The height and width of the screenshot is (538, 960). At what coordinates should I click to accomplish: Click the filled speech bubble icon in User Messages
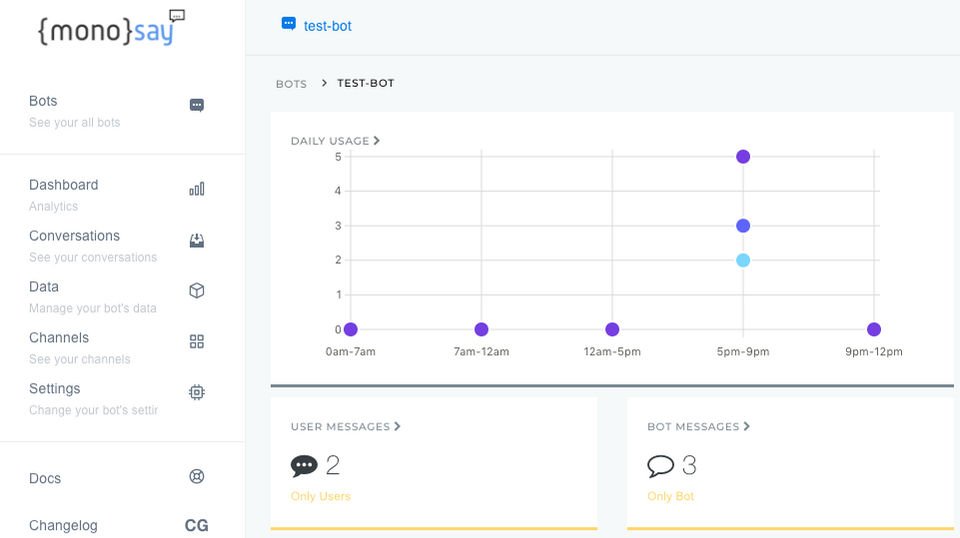[x=304, y=466]
